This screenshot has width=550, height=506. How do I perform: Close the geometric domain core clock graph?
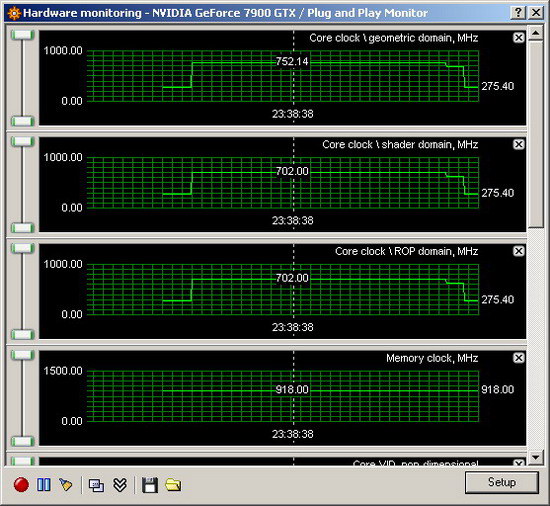click(x=519, y=38)
